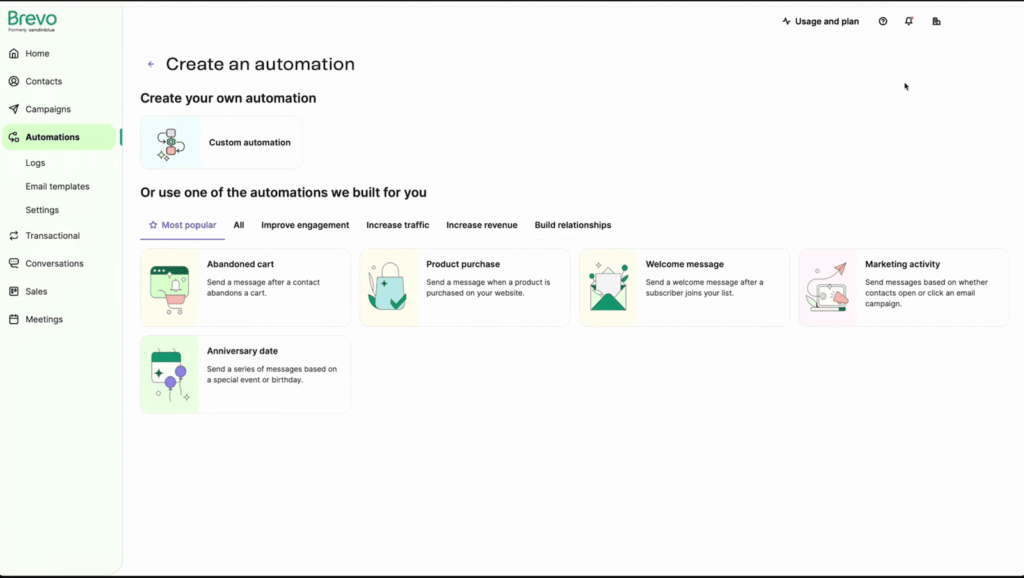Click the Welcome message envelope illustration

(608, 288)
